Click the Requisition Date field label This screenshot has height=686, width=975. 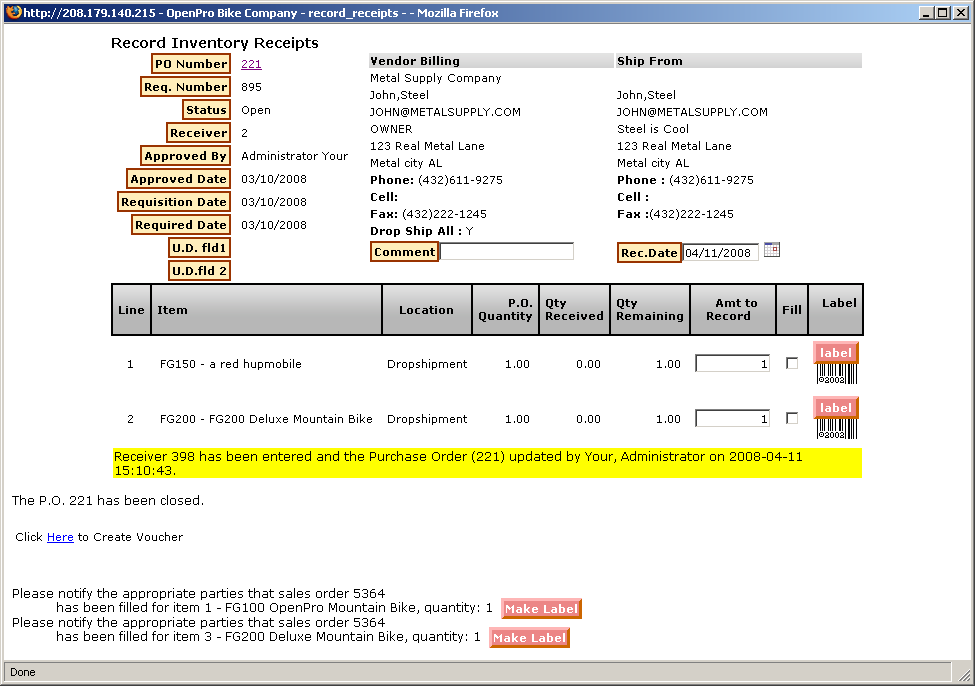tap(174, 202)
